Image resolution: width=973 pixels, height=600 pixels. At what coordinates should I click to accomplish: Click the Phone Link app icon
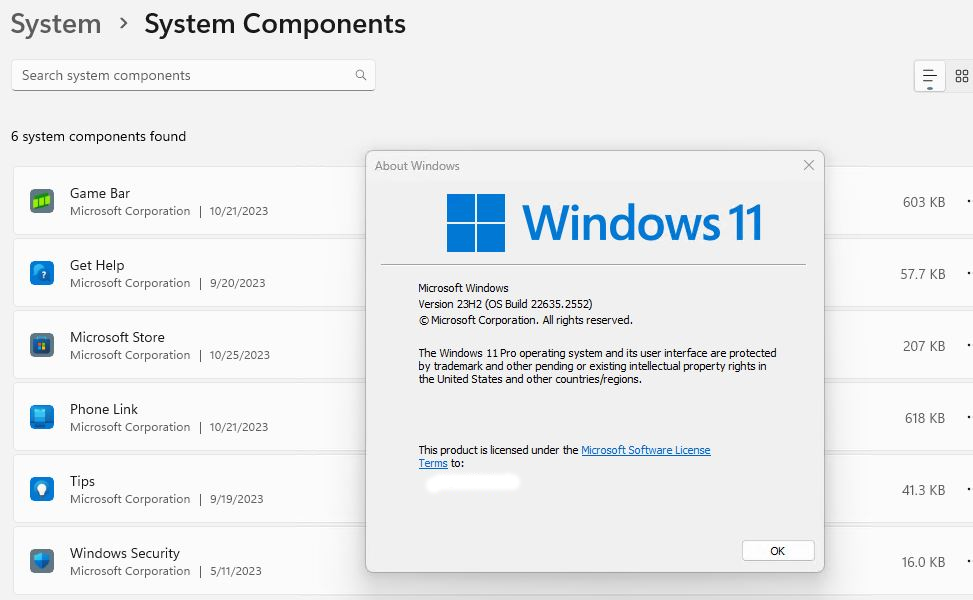coord(41,417)
